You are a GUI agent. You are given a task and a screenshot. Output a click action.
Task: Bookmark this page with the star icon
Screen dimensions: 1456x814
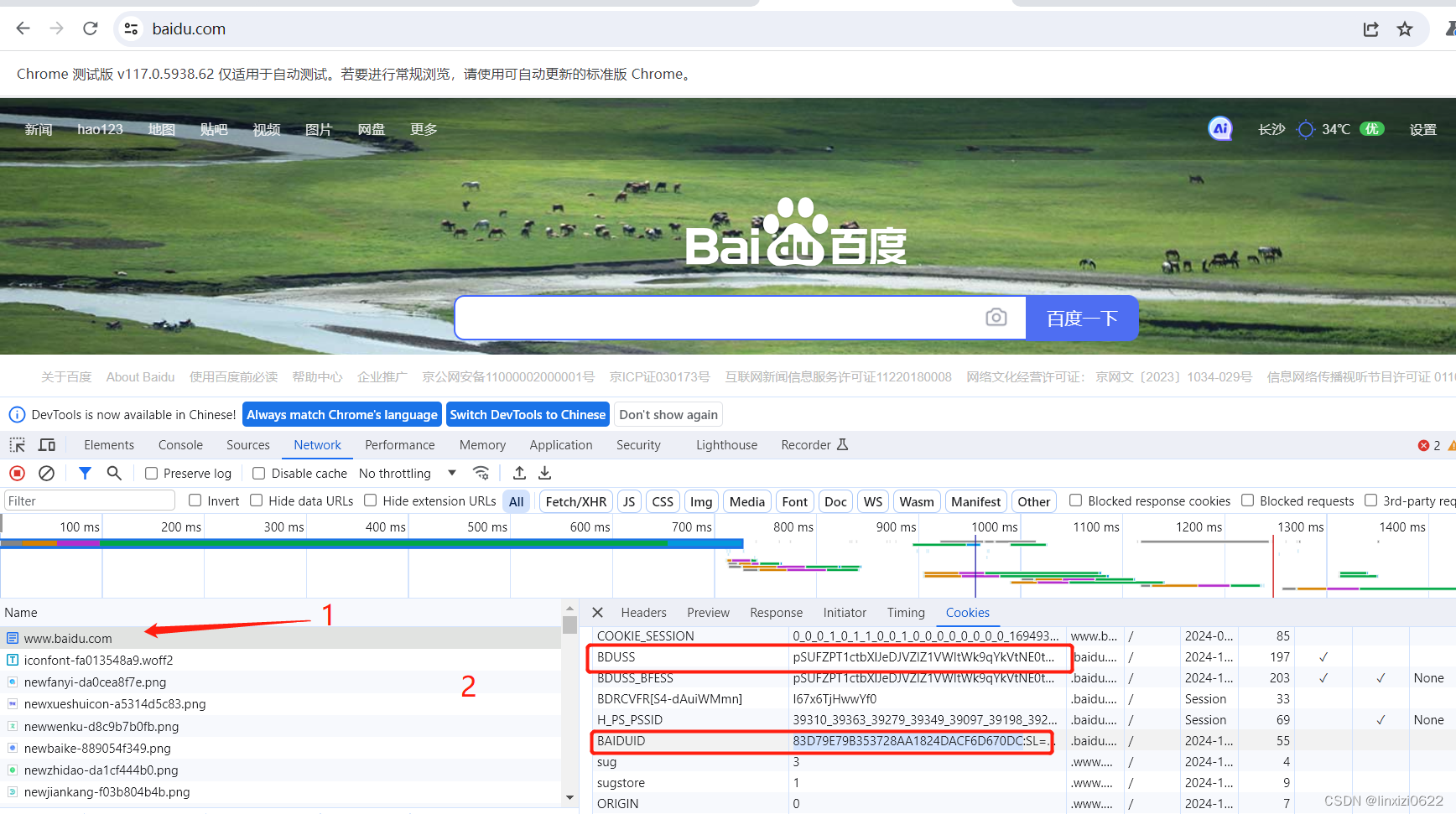[x=1405, y=29]
